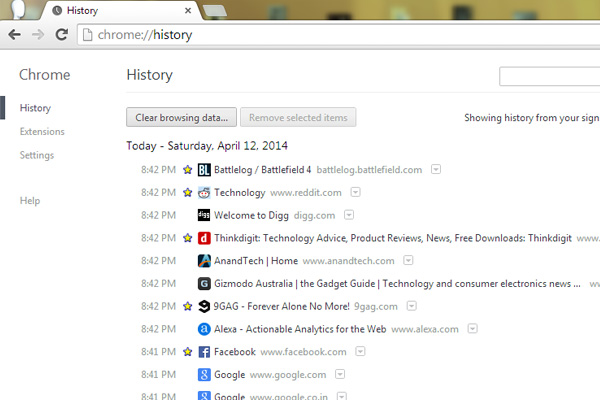
Task: Click the history search input field
Action: click(x=550, y=76)
